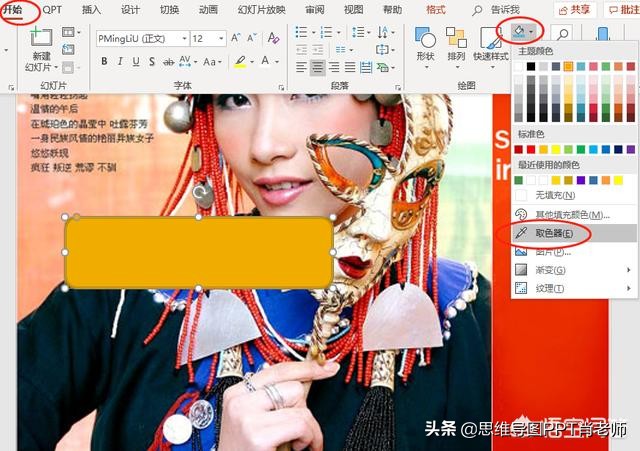The image size is (640, 451).
Task: Open the PMingLiU font name dropdown
Action: 184,39
